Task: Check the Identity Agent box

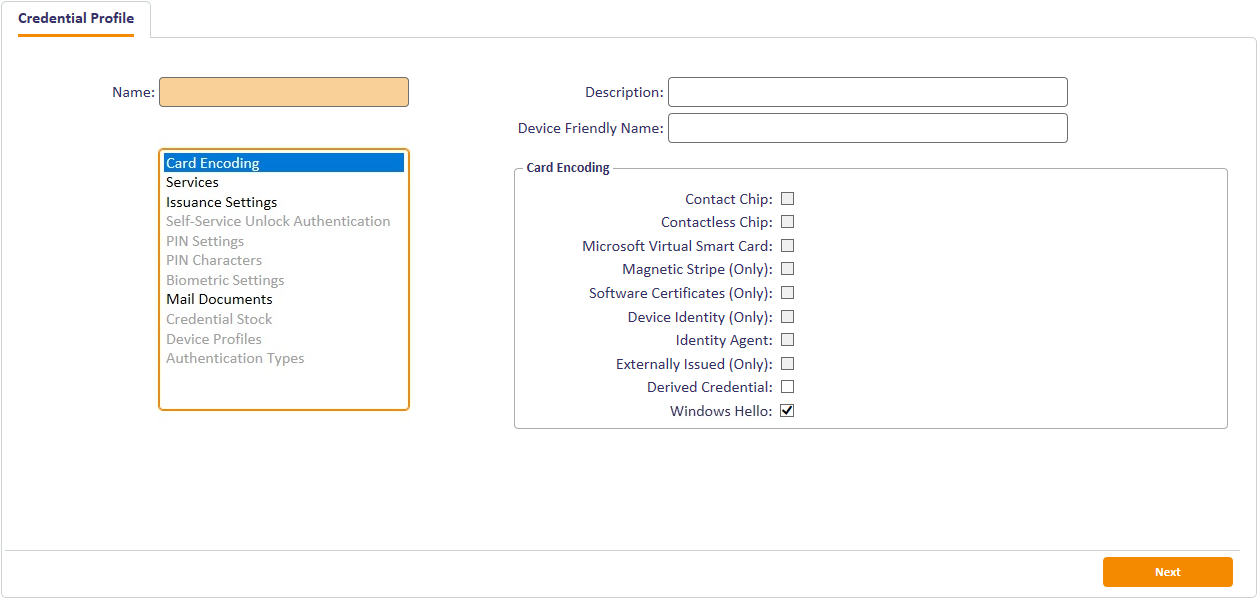Action: click(787, 340)
